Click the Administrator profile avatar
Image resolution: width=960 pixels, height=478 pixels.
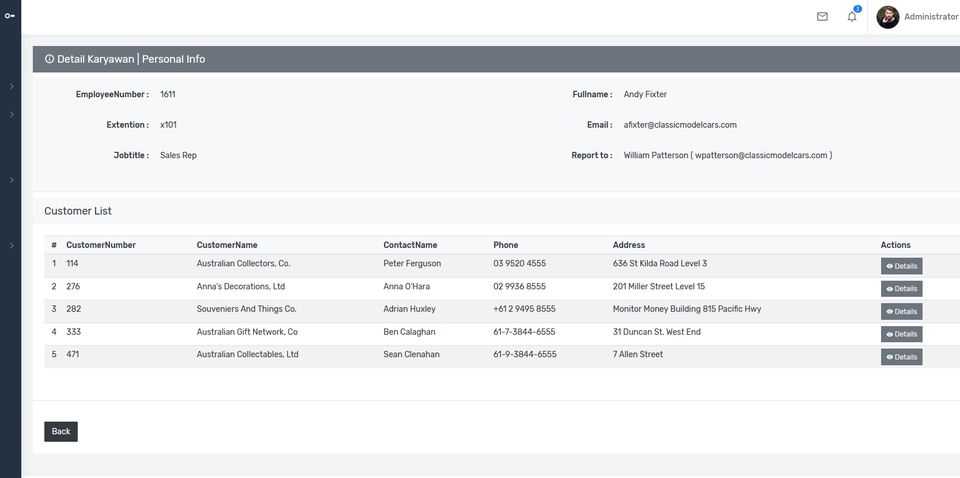pos(887,17)
